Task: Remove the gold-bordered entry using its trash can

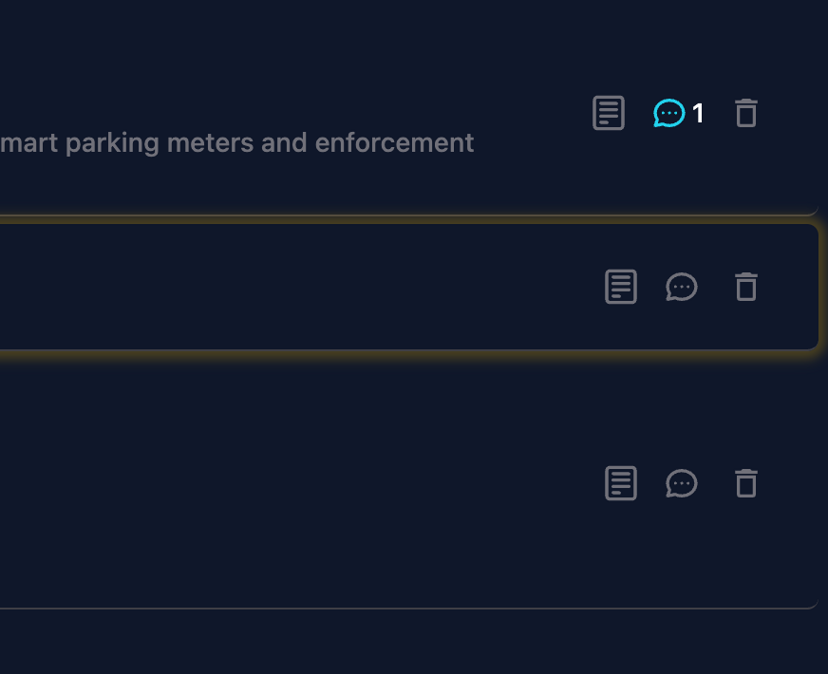Action: click(746, 287)
